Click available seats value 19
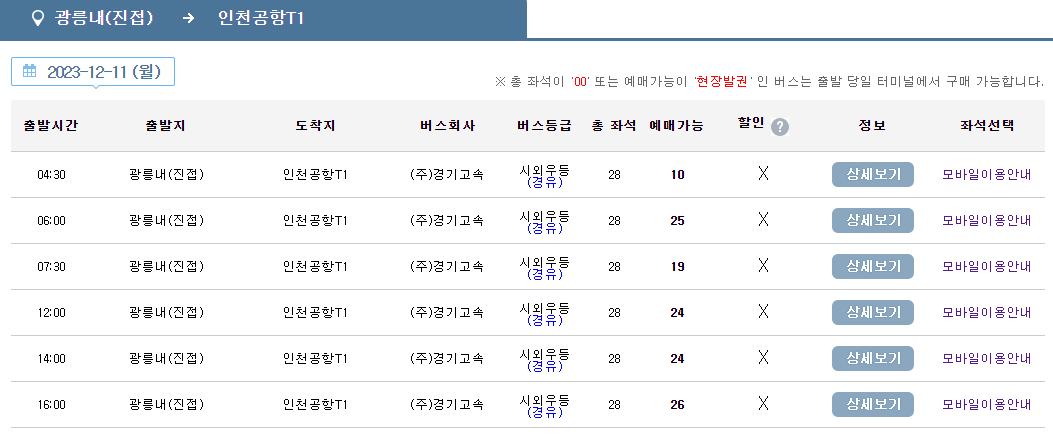 click(678, 267)
